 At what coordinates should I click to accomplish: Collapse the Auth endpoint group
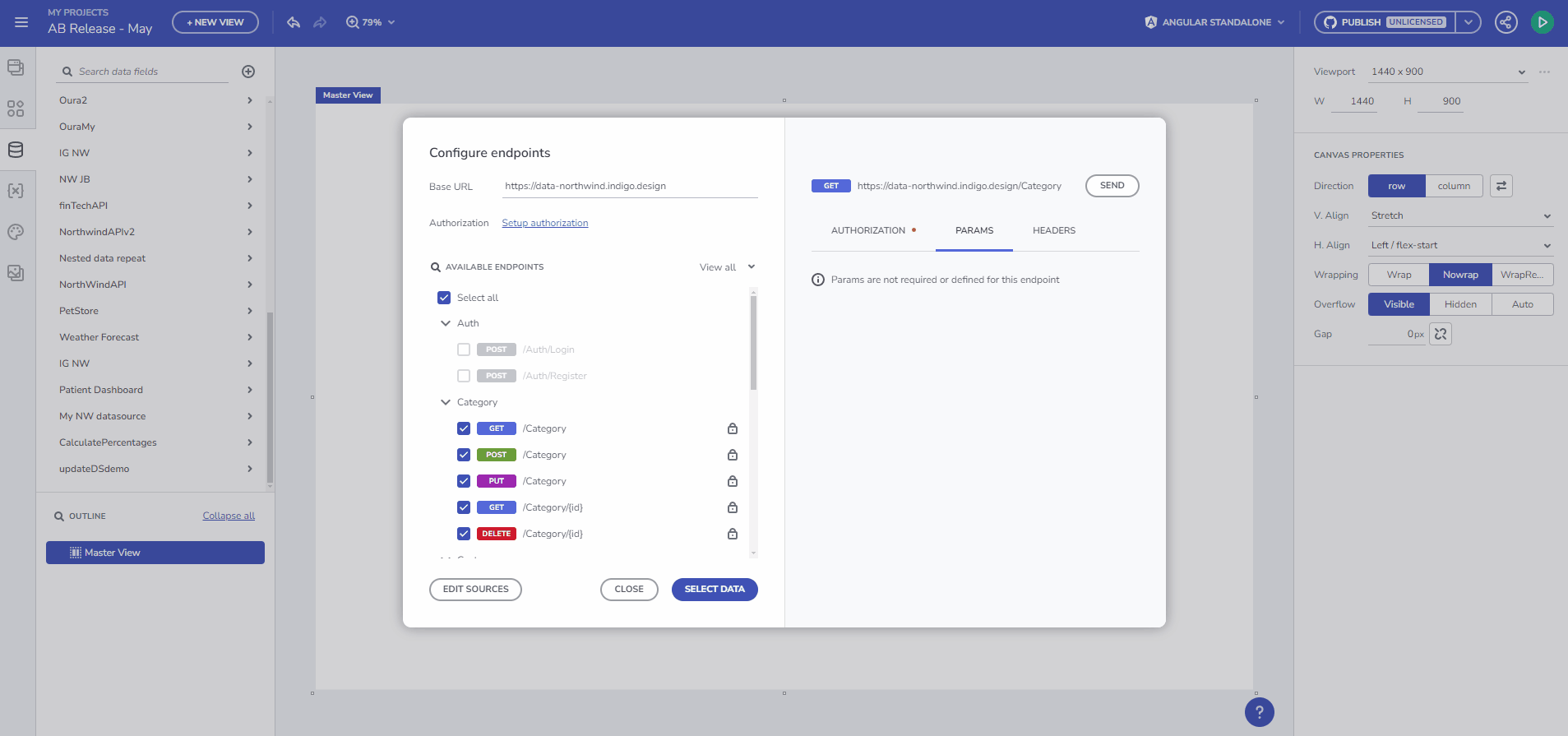446,323
